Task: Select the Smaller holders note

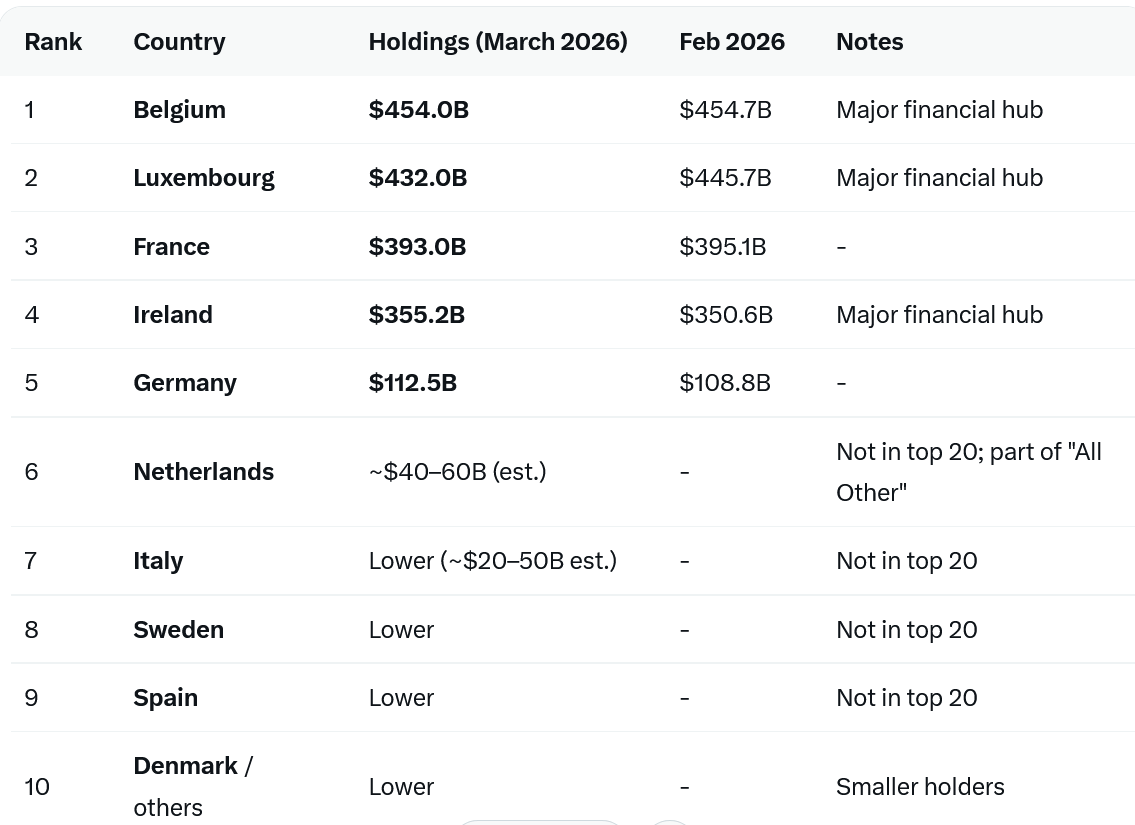Action: click(920, 787)
